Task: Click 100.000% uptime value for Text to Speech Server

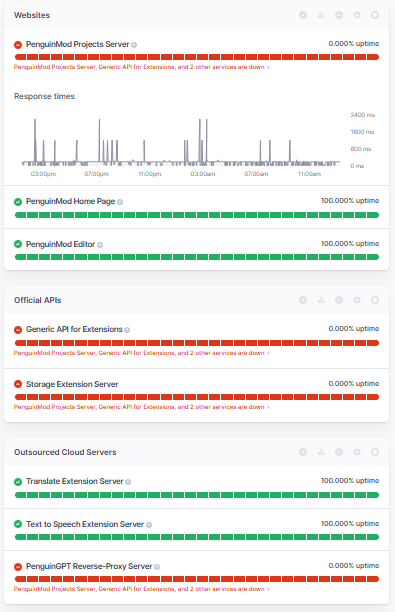Action: pos(350,523)
